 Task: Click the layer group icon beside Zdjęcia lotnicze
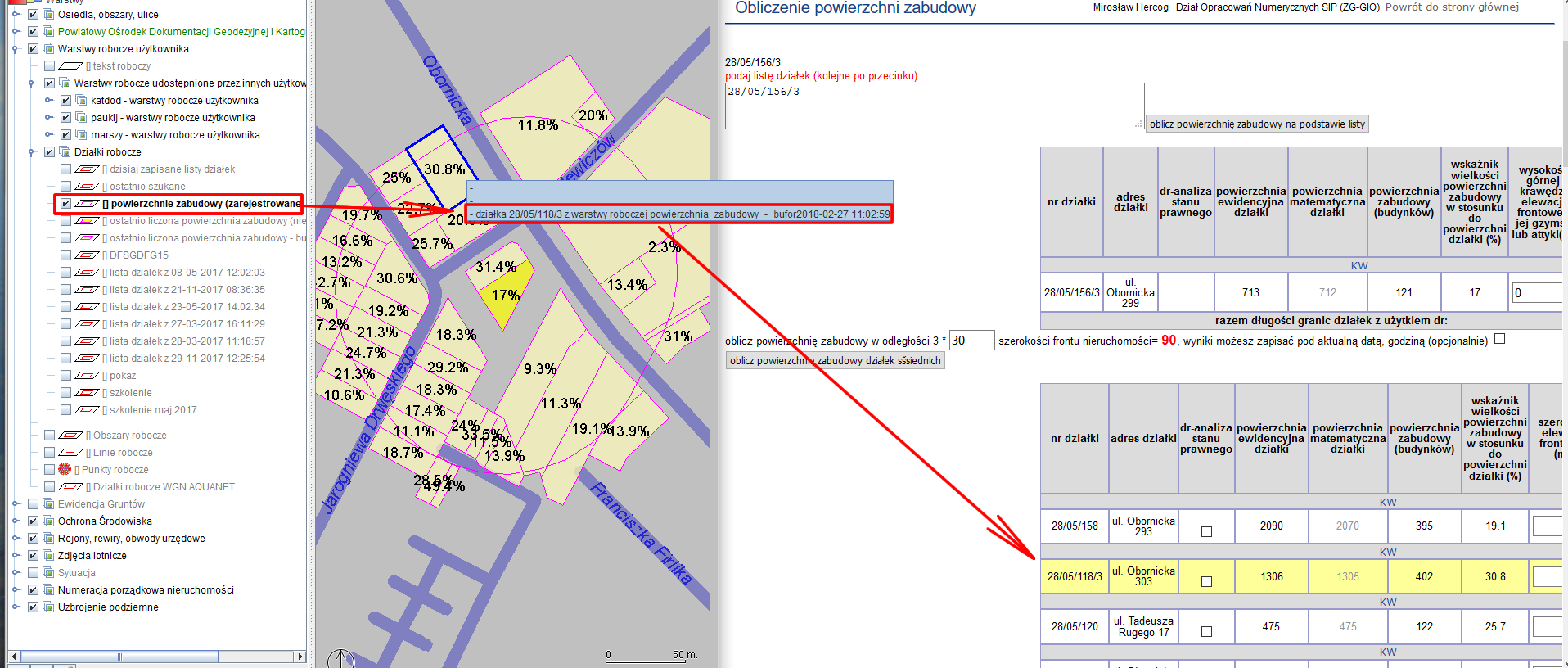point(48,555)
